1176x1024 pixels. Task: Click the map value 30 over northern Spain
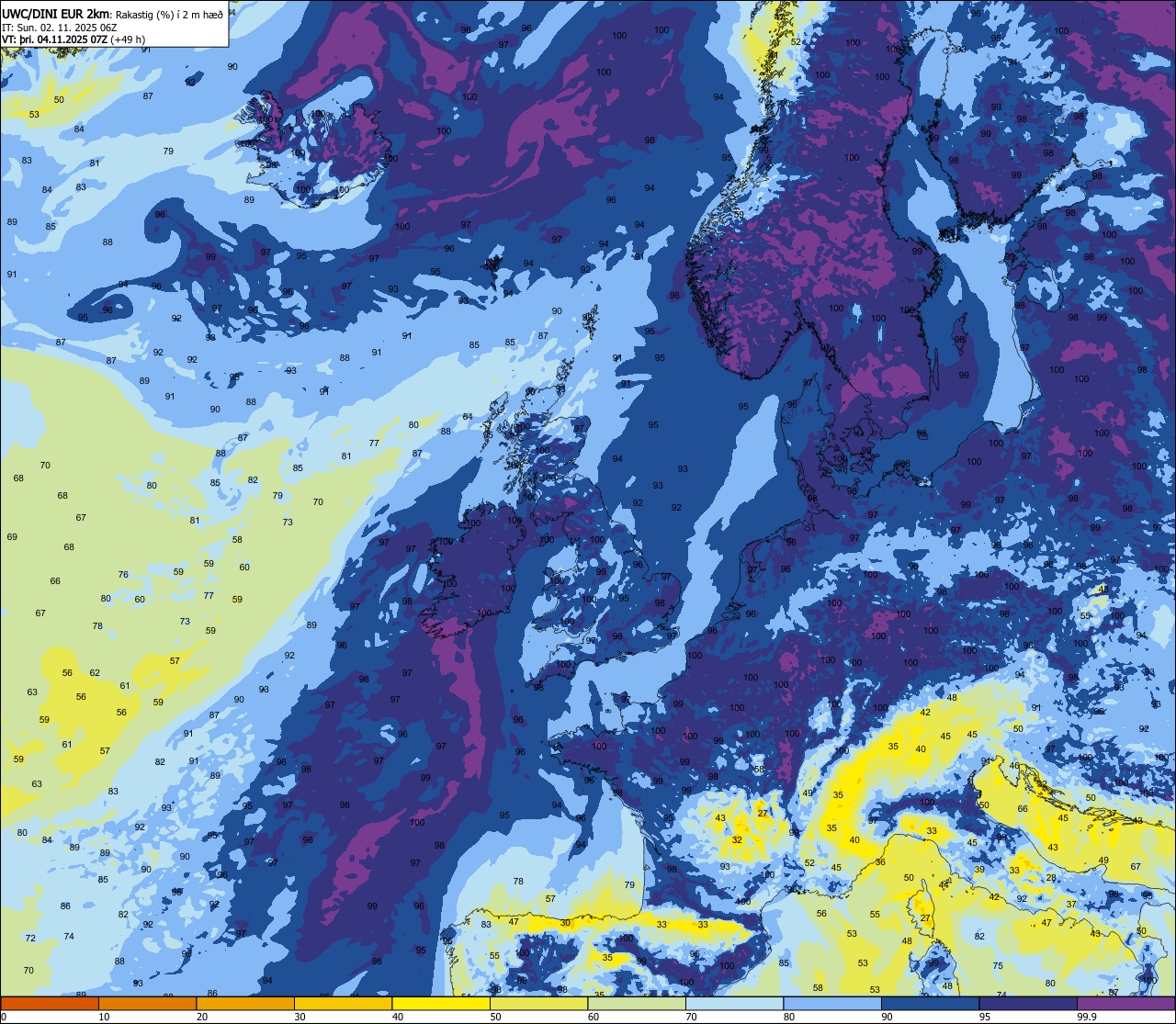pyautogui.click(x=565, y=923)
